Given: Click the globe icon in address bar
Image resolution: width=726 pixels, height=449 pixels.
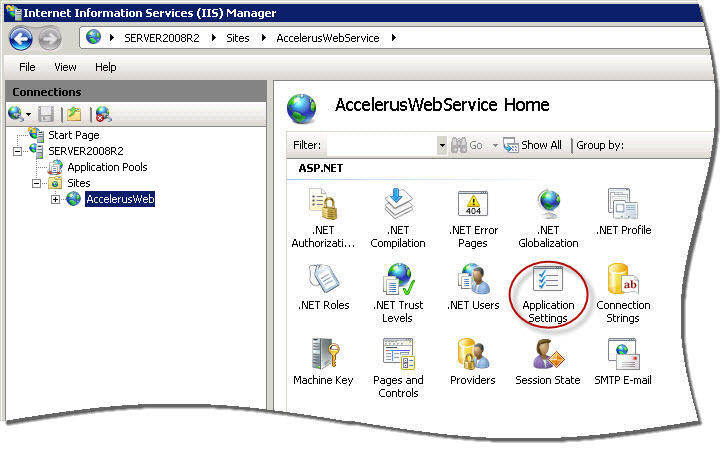Looking at the screenshot, I should coord(94,37).
